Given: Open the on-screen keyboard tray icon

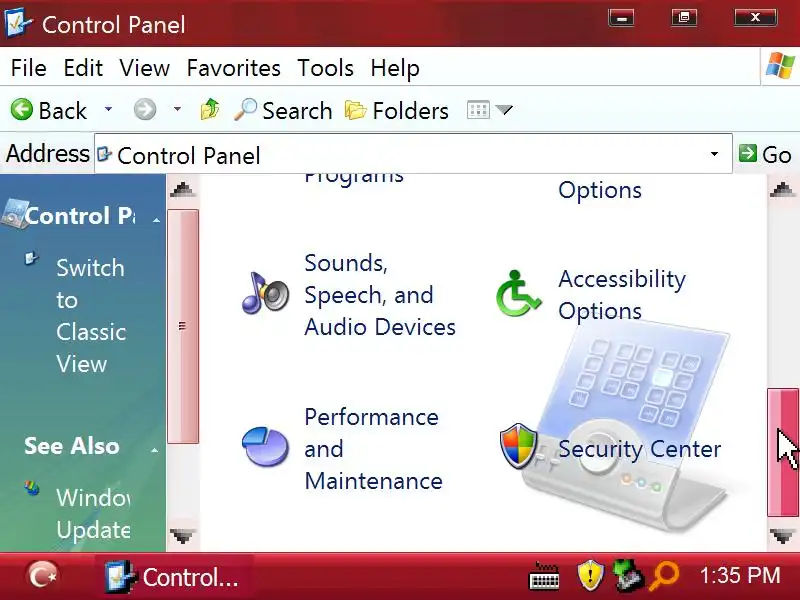Looking at the screenshot, I should 544,577.
